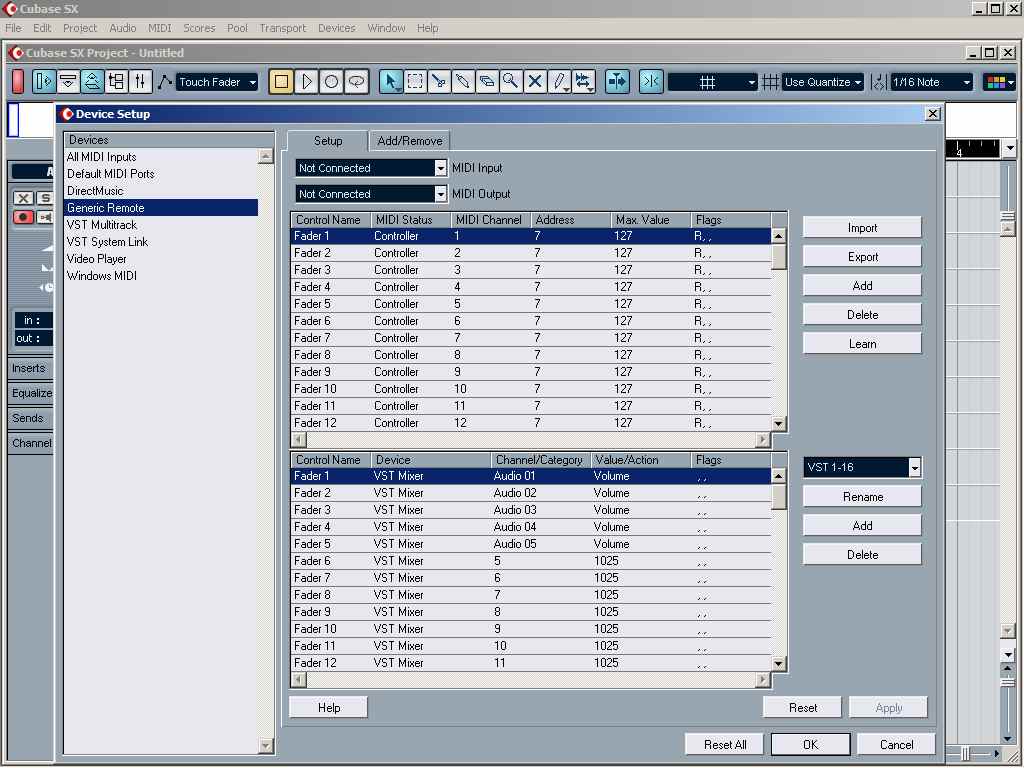Toggle the Autoscroll button

tap(617, 82)
